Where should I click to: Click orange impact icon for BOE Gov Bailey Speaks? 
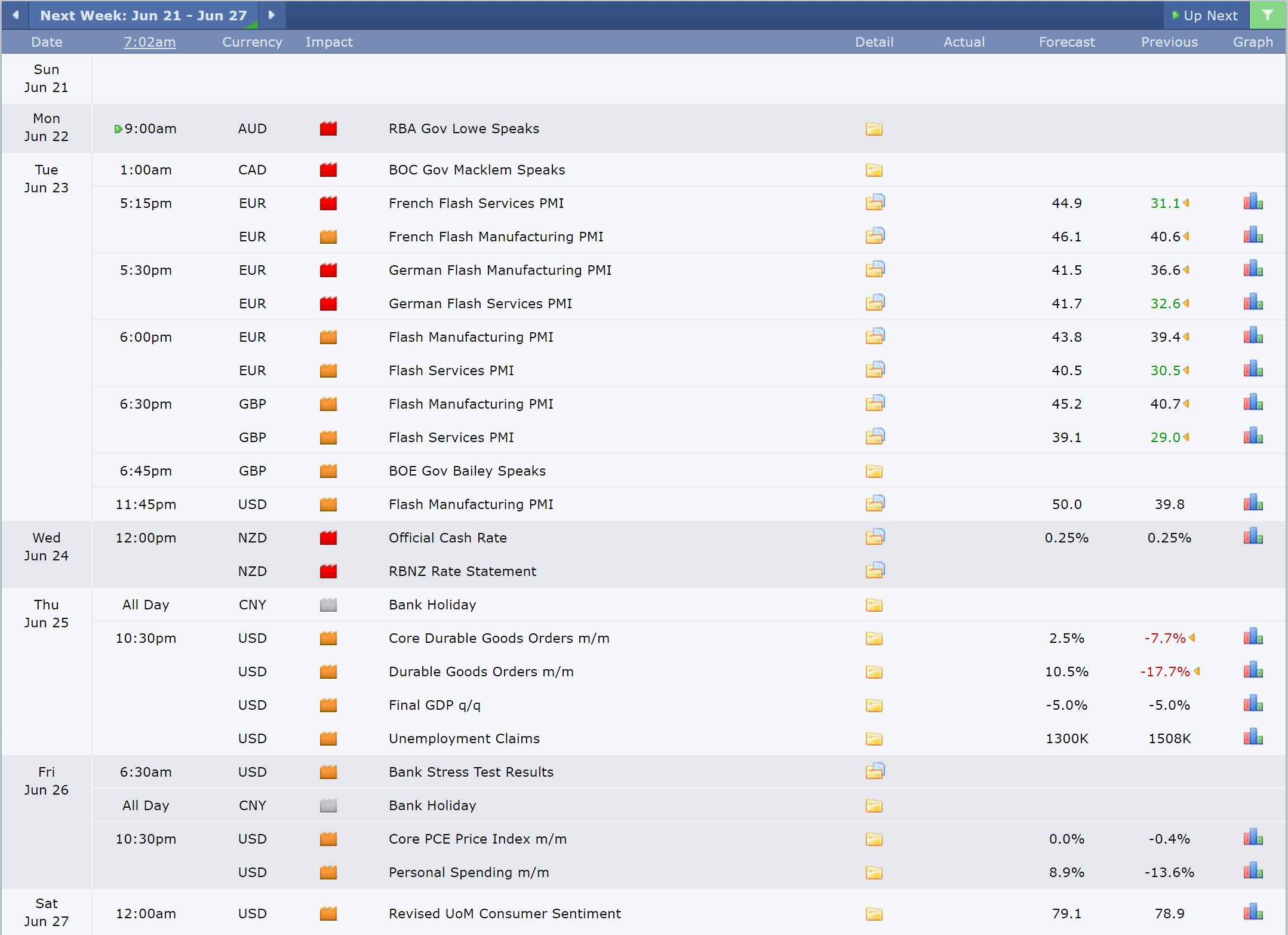[328, 471]
